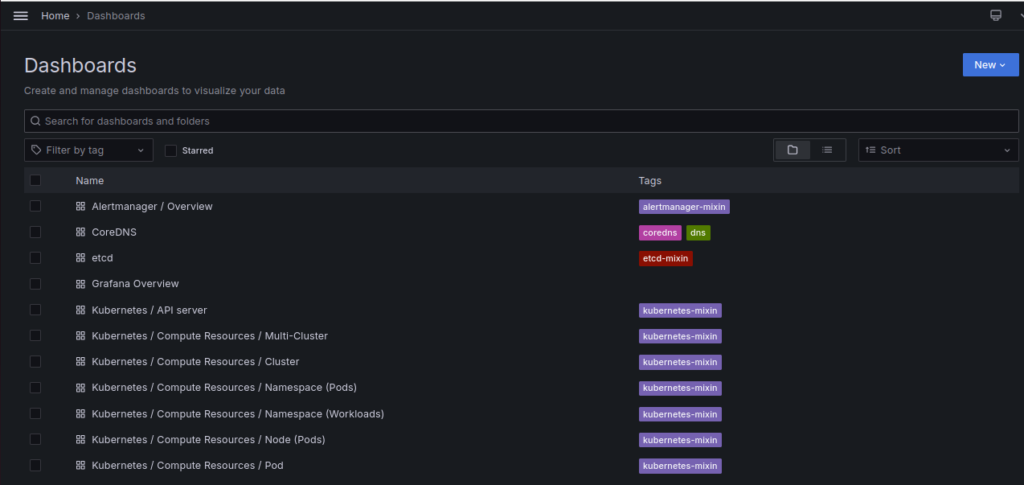Open the hamburger navigation menu
The width and height of the screenshot is (1024, 485).
[21, 16]
